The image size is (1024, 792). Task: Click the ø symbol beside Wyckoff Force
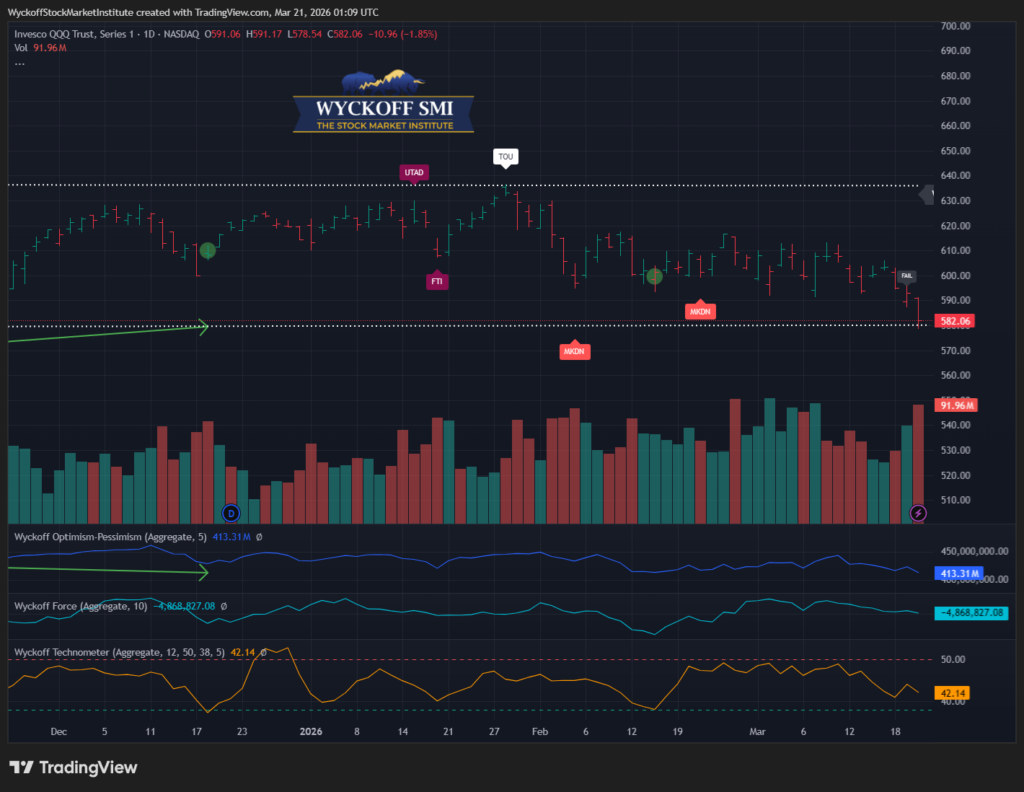[x=224, y=606]
